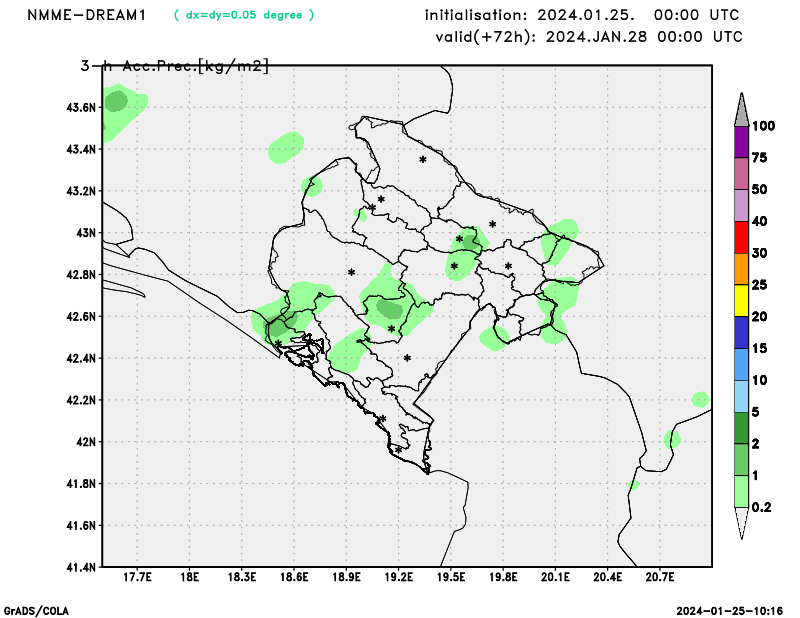Click the coastal station asterisk near 42.1N 19.1E
The image size is (800, 618).
click(383, 419)
